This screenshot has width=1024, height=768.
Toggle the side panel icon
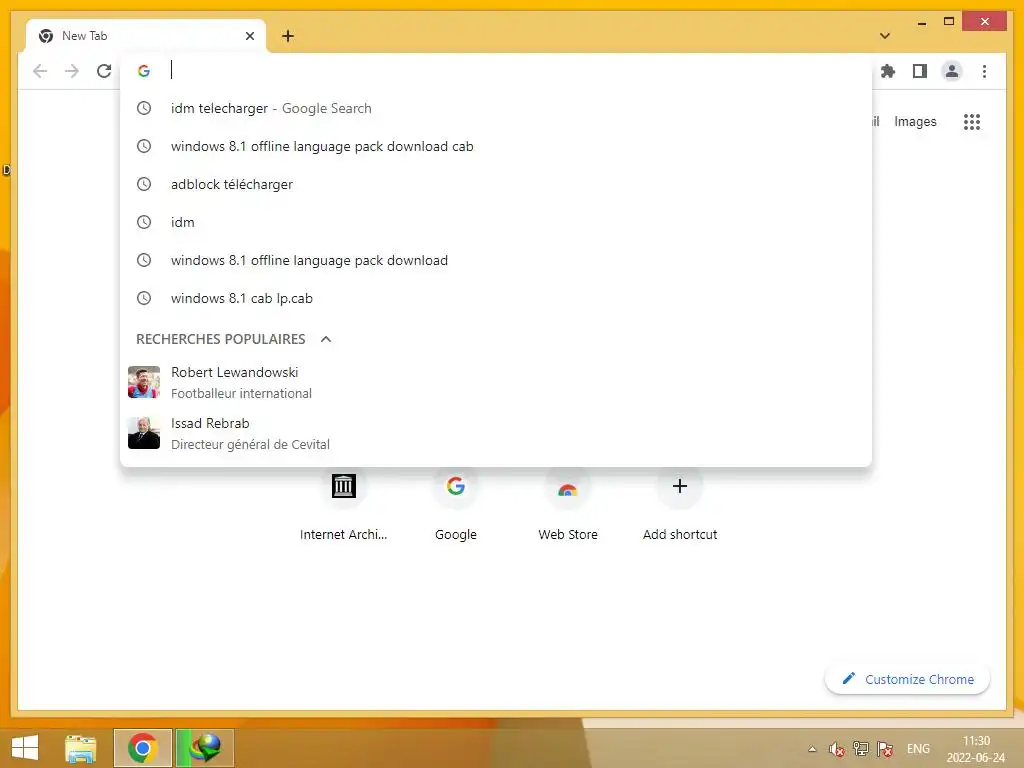(x=920, y=71)
